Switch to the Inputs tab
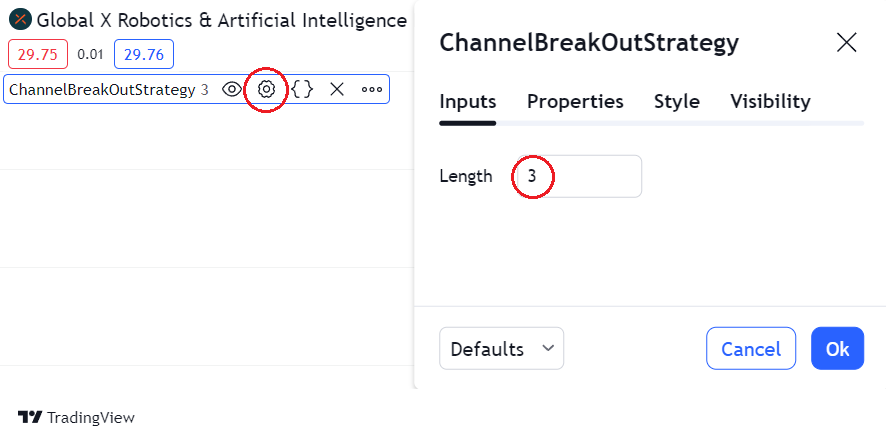Image resolution: width=886 pixels, height=438 pixels. tap(468, 101)
